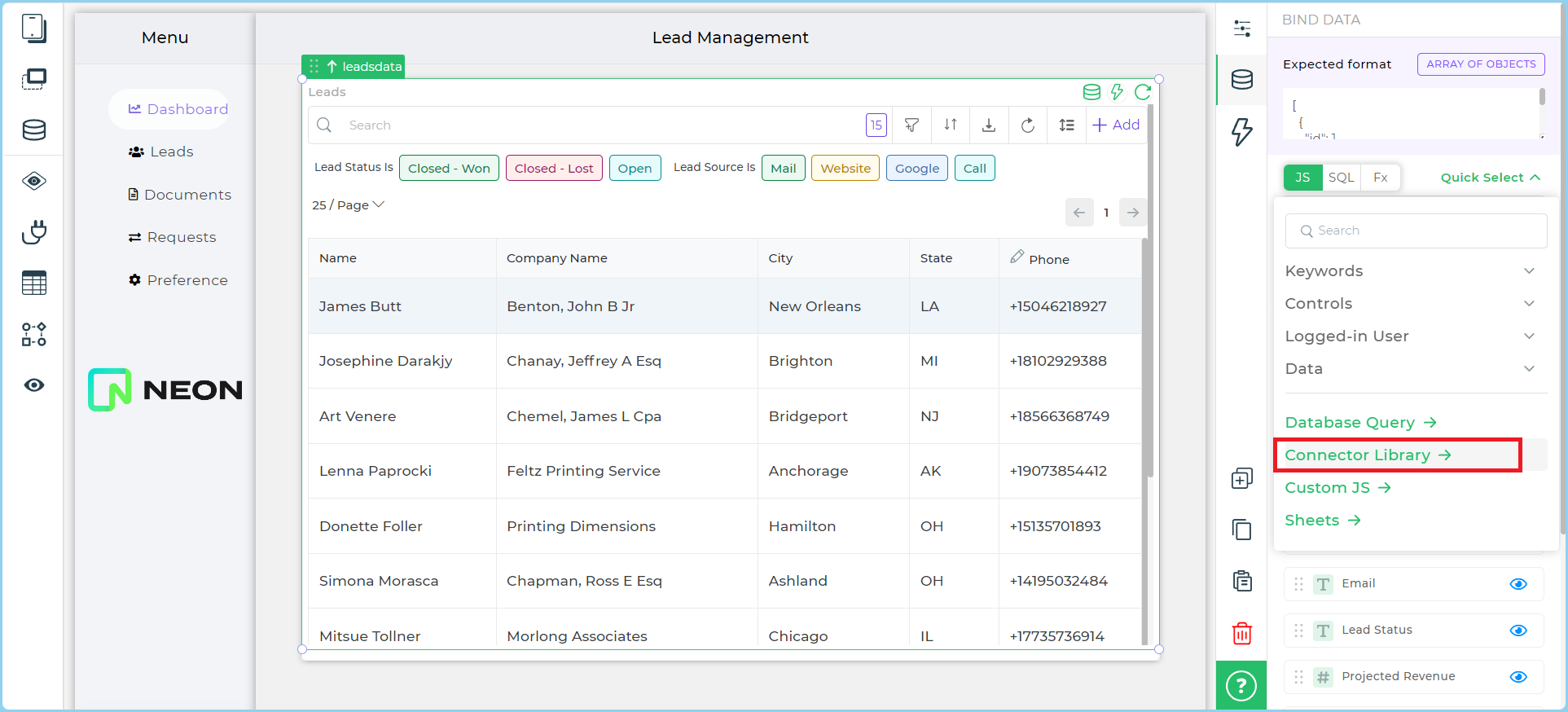Open the help question mark button
Screen dimensions: 1568x712
1241,686
